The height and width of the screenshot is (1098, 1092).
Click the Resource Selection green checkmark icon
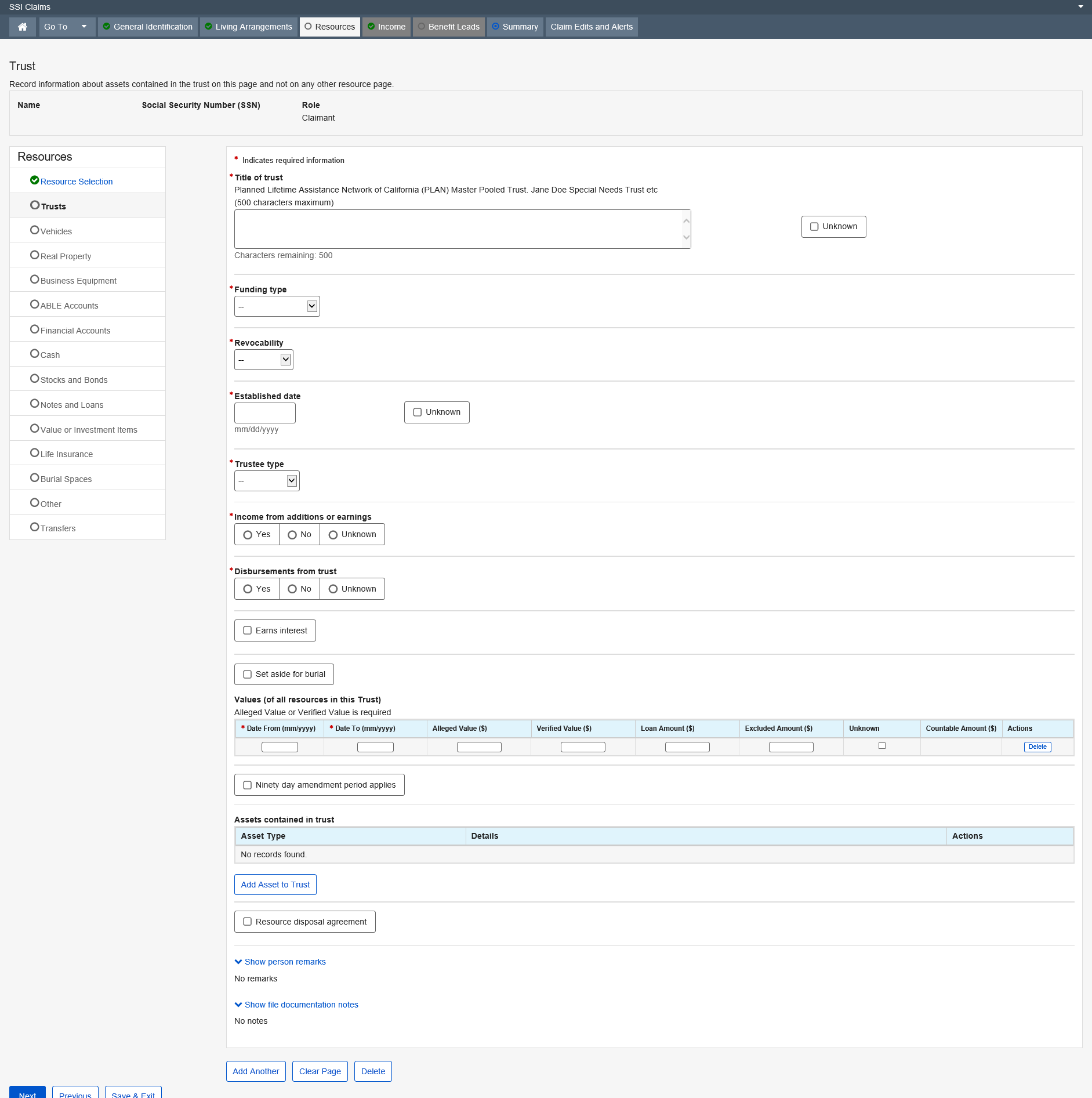coord(34,180)
